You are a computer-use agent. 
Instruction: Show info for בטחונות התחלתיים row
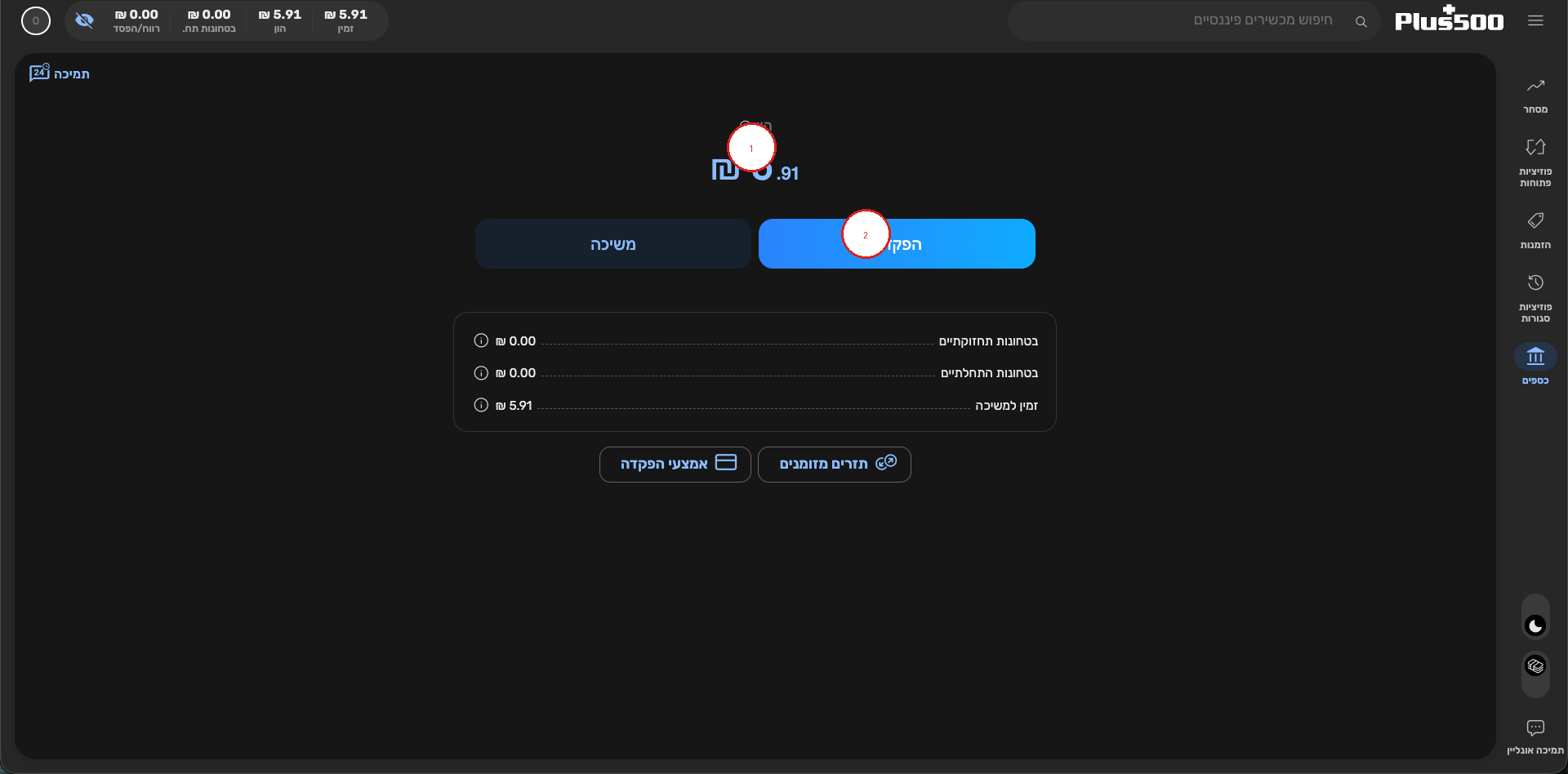[x=481, y=372]
